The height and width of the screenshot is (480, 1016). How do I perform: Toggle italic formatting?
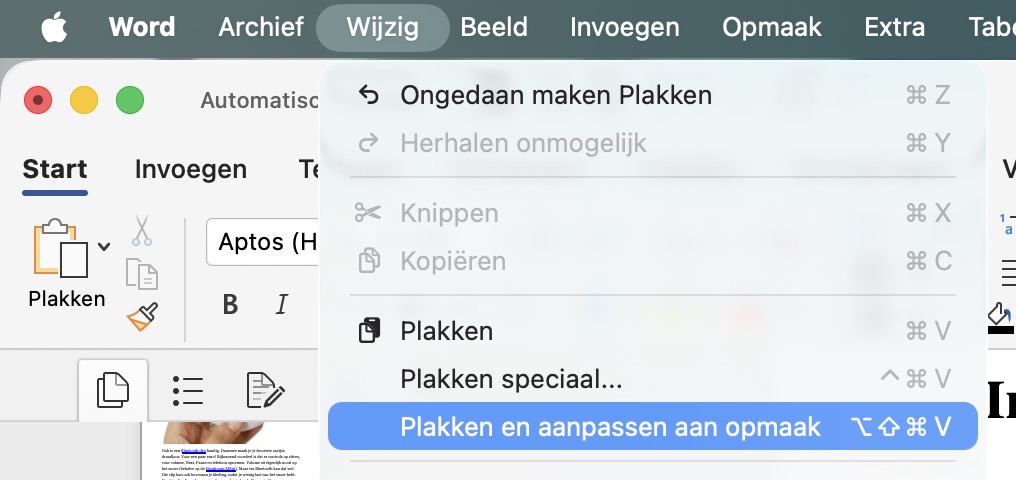tap(282, 304)
